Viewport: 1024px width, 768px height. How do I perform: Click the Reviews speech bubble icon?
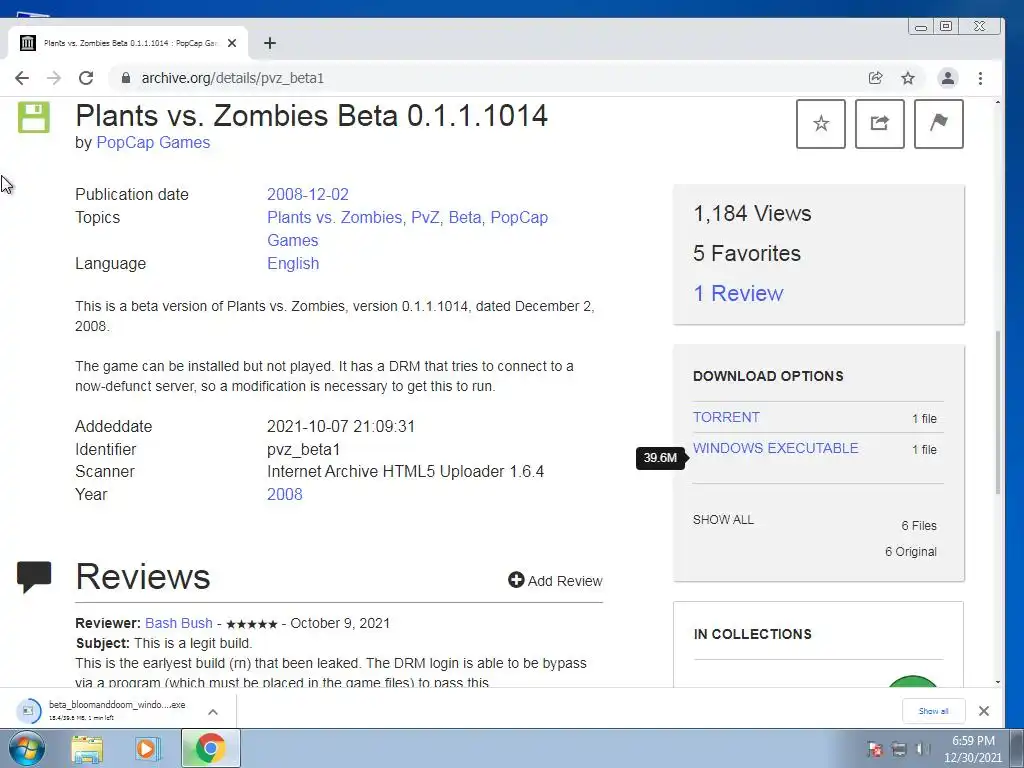[34, 577]
